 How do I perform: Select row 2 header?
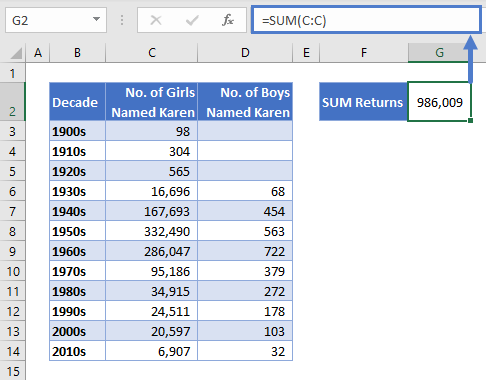point(12,102)
